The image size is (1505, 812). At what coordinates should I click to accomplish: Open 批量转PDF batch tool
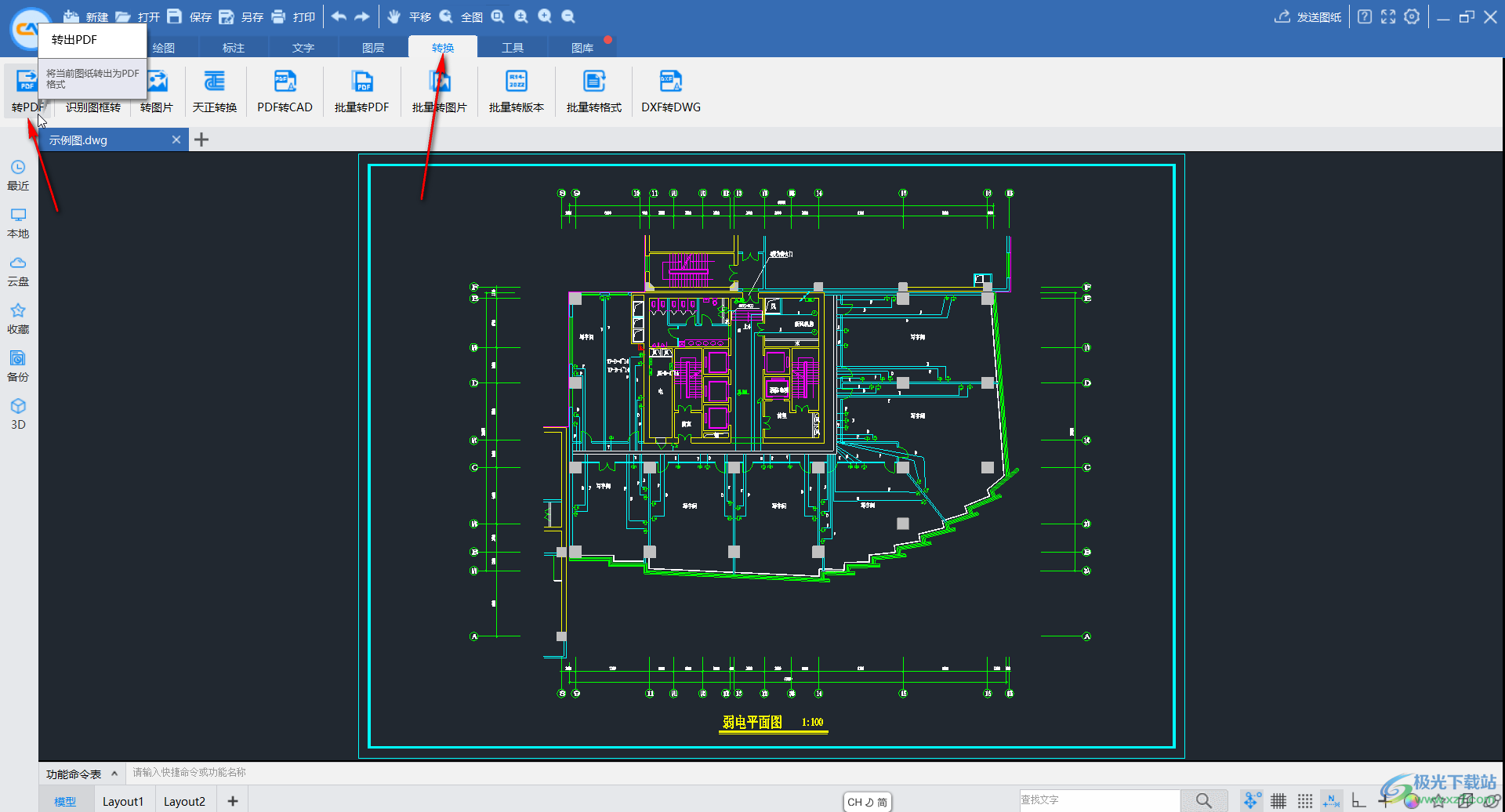(361, 92)
